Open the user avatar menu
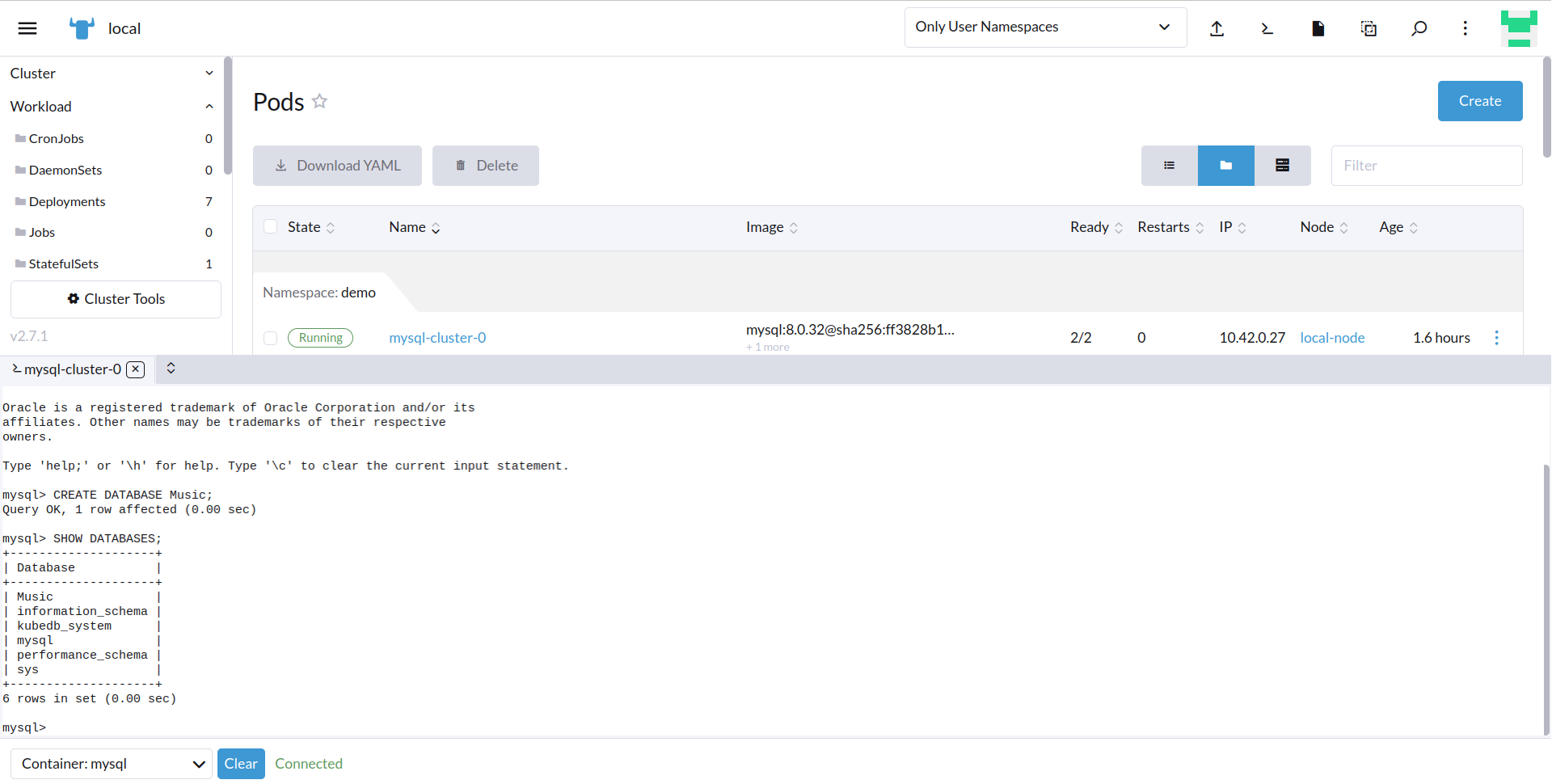Image resolution: width=1552 pixels, height=784 pixels. click(1517, 27)
